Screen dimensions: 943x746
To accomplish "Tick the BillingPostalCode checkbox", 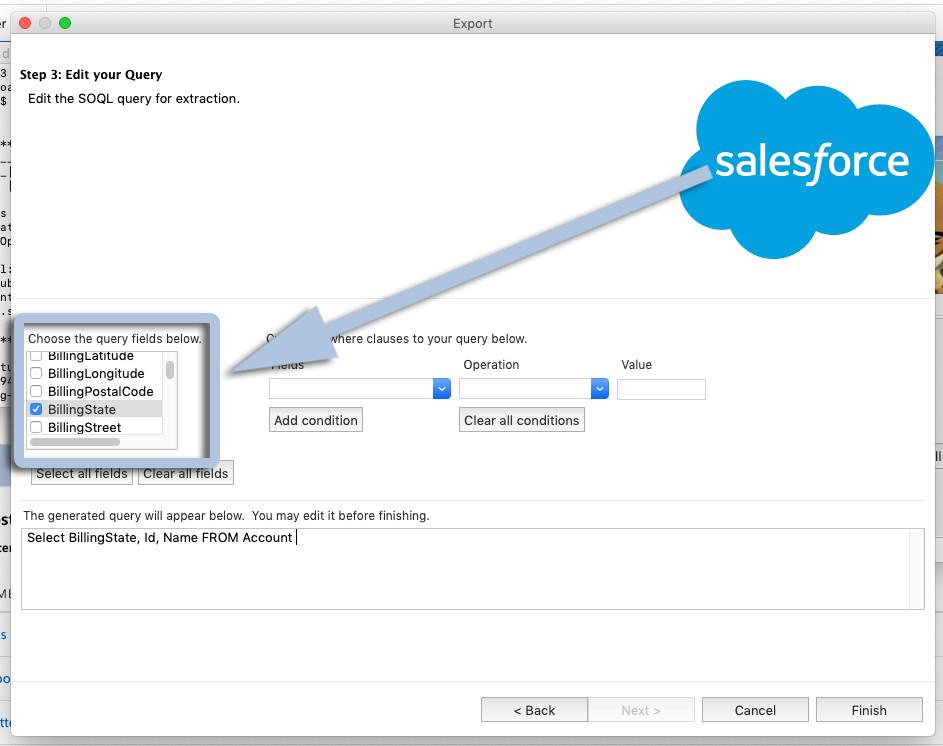I will [36, 392].
